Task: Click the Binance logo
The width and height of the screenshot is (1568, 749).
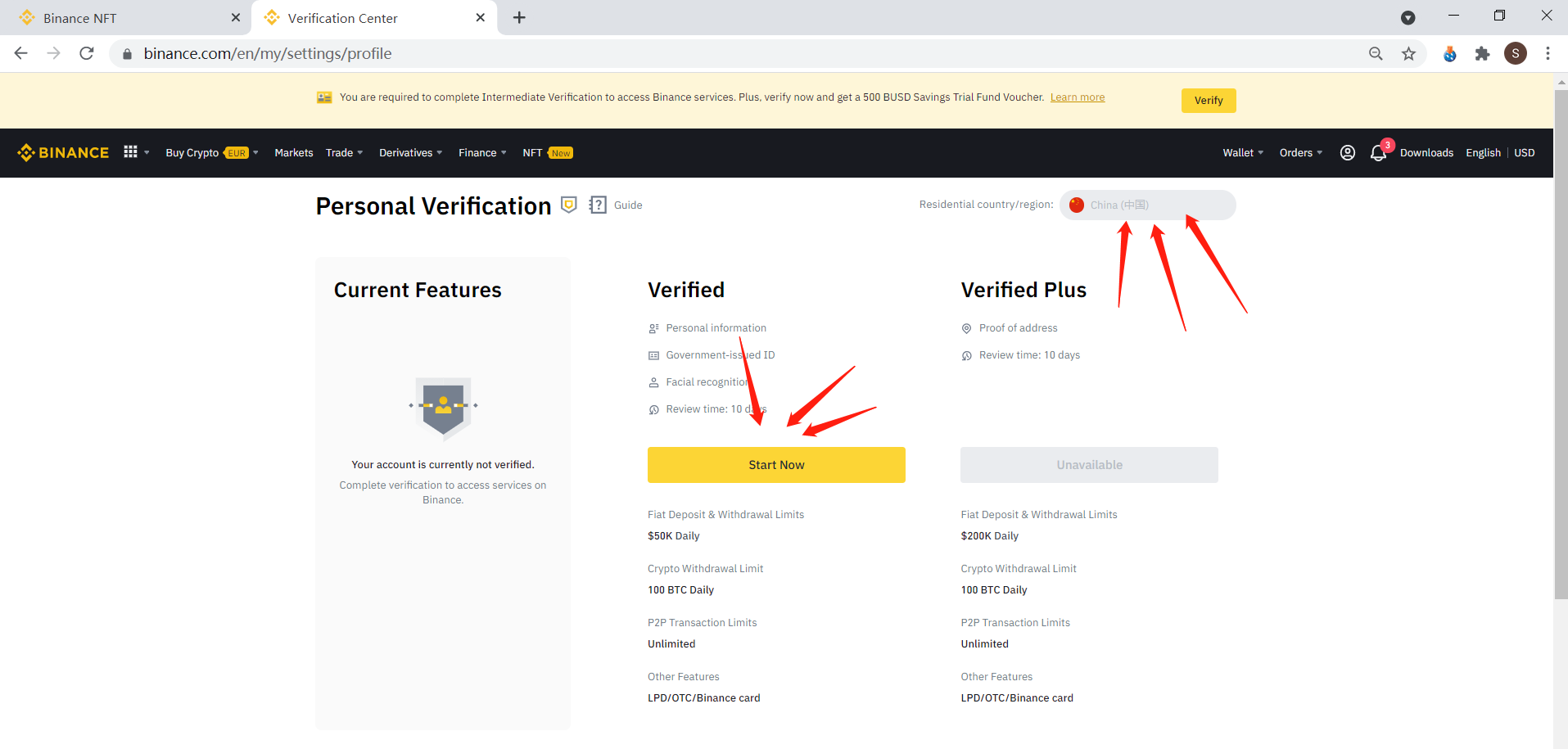Action: pos(63,152)
